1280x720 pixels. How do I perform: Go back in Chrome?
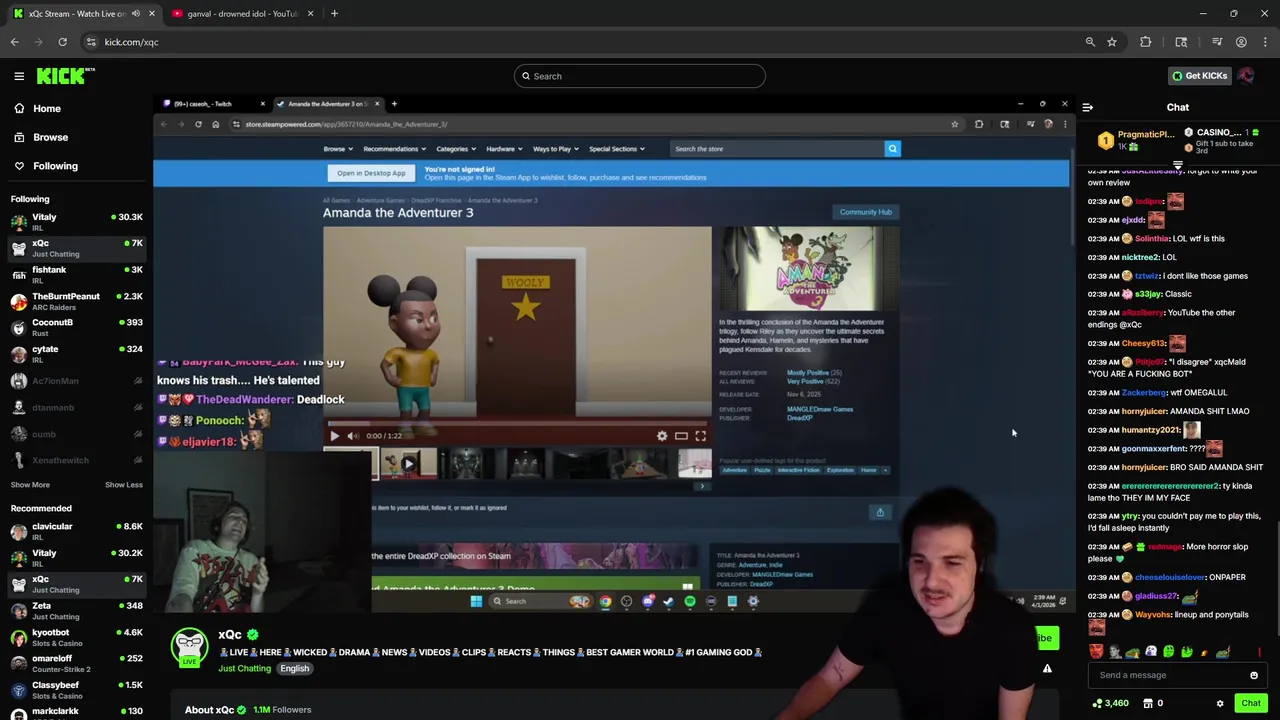(14, 42)
